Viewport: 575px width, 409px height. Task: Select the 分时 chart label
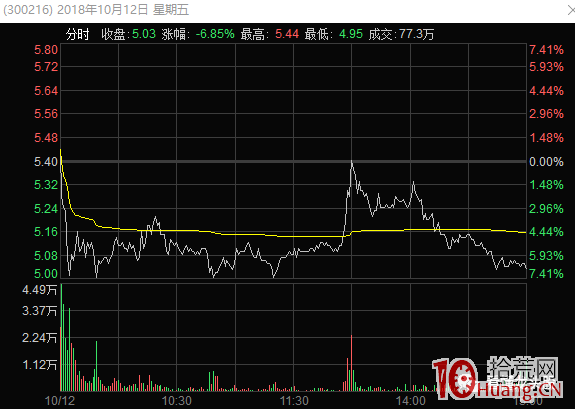pos(78,34)
